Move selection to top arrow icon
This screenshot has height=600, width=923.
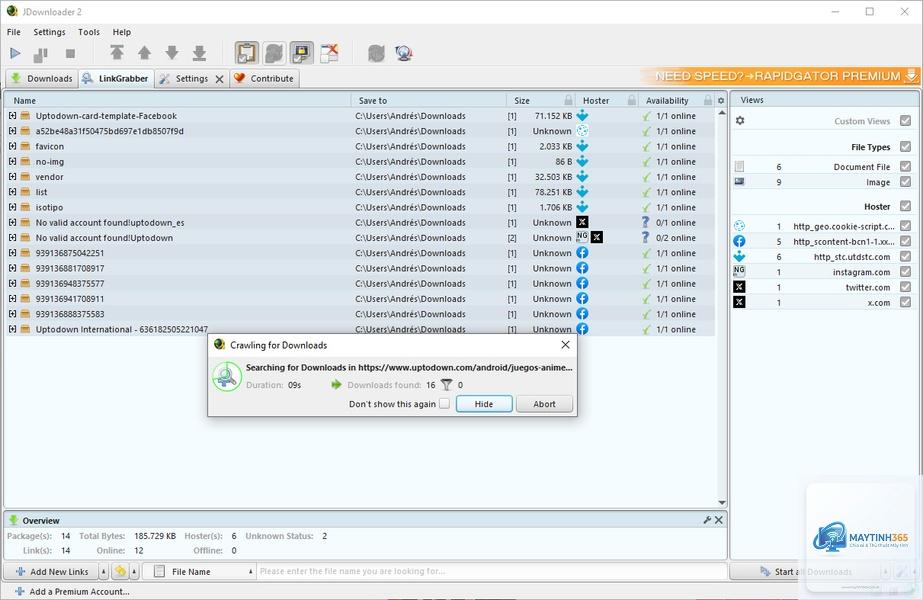click(x=117, y=53)
